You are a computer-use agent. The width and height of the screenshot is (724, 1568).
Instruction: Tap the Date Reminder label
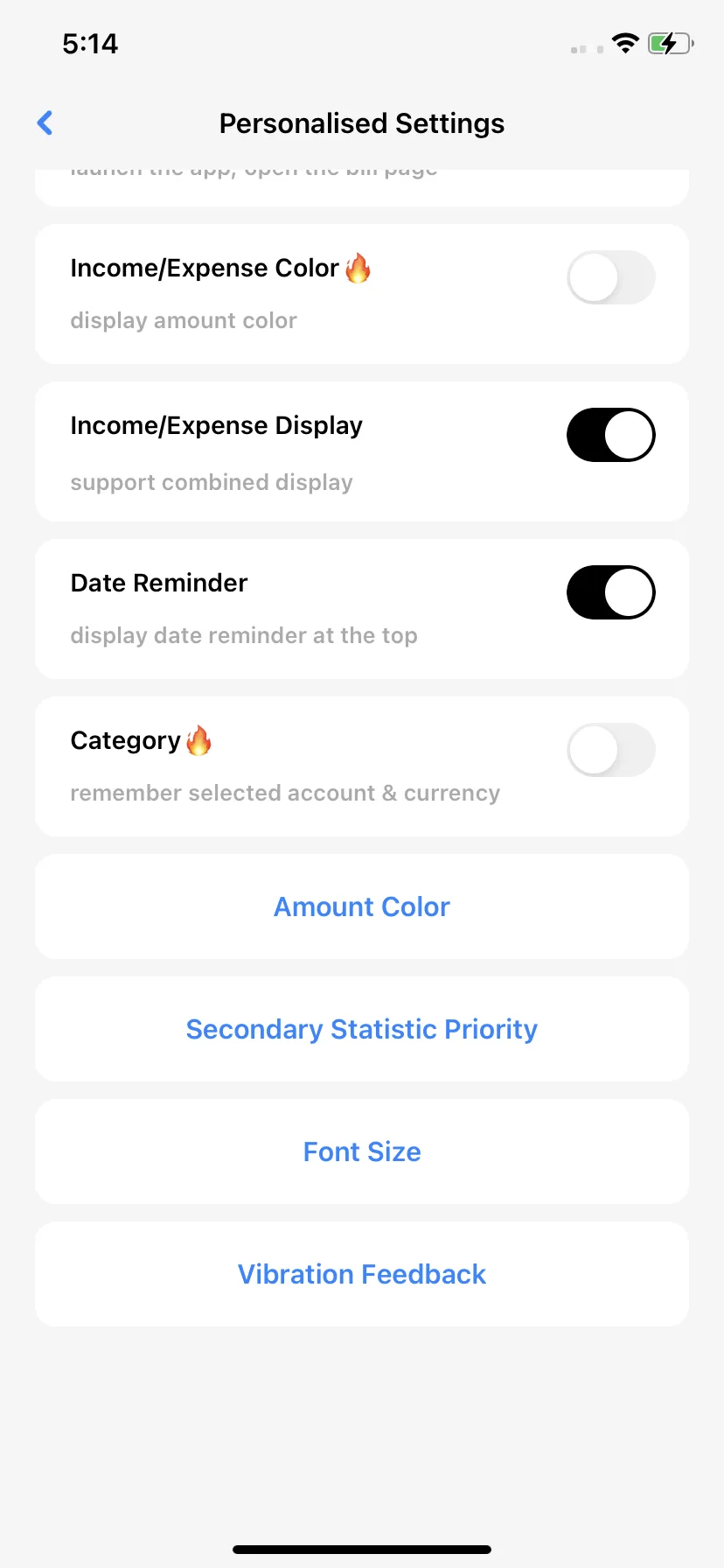click(x=159, y=583)
